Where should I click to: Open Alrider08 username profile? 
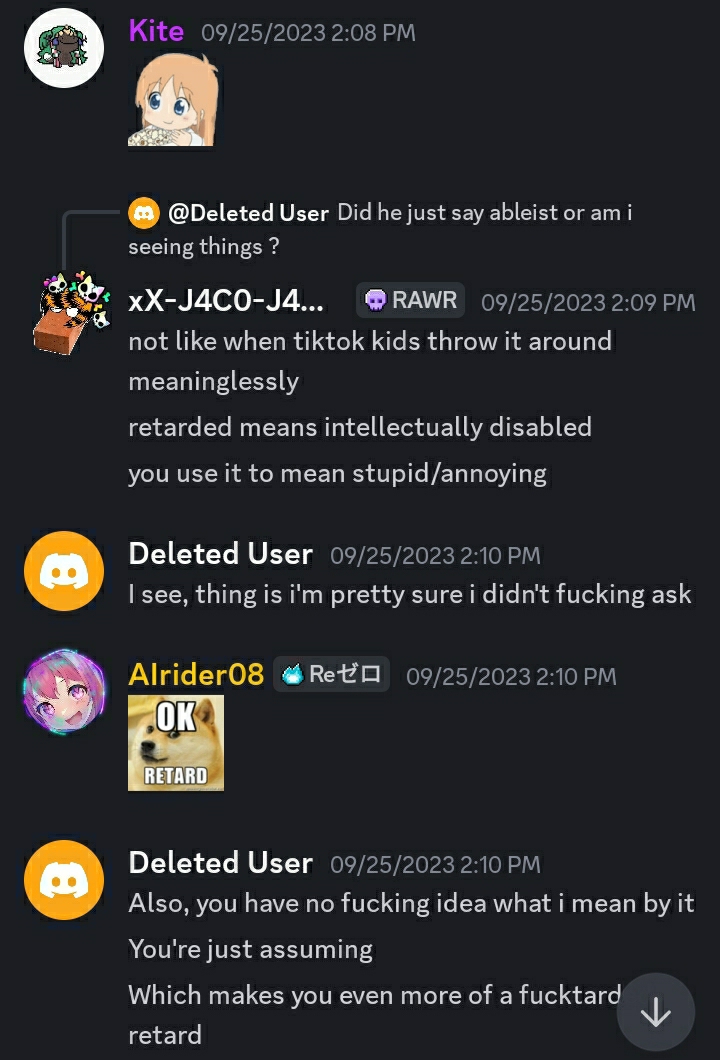tap(196, 674)
